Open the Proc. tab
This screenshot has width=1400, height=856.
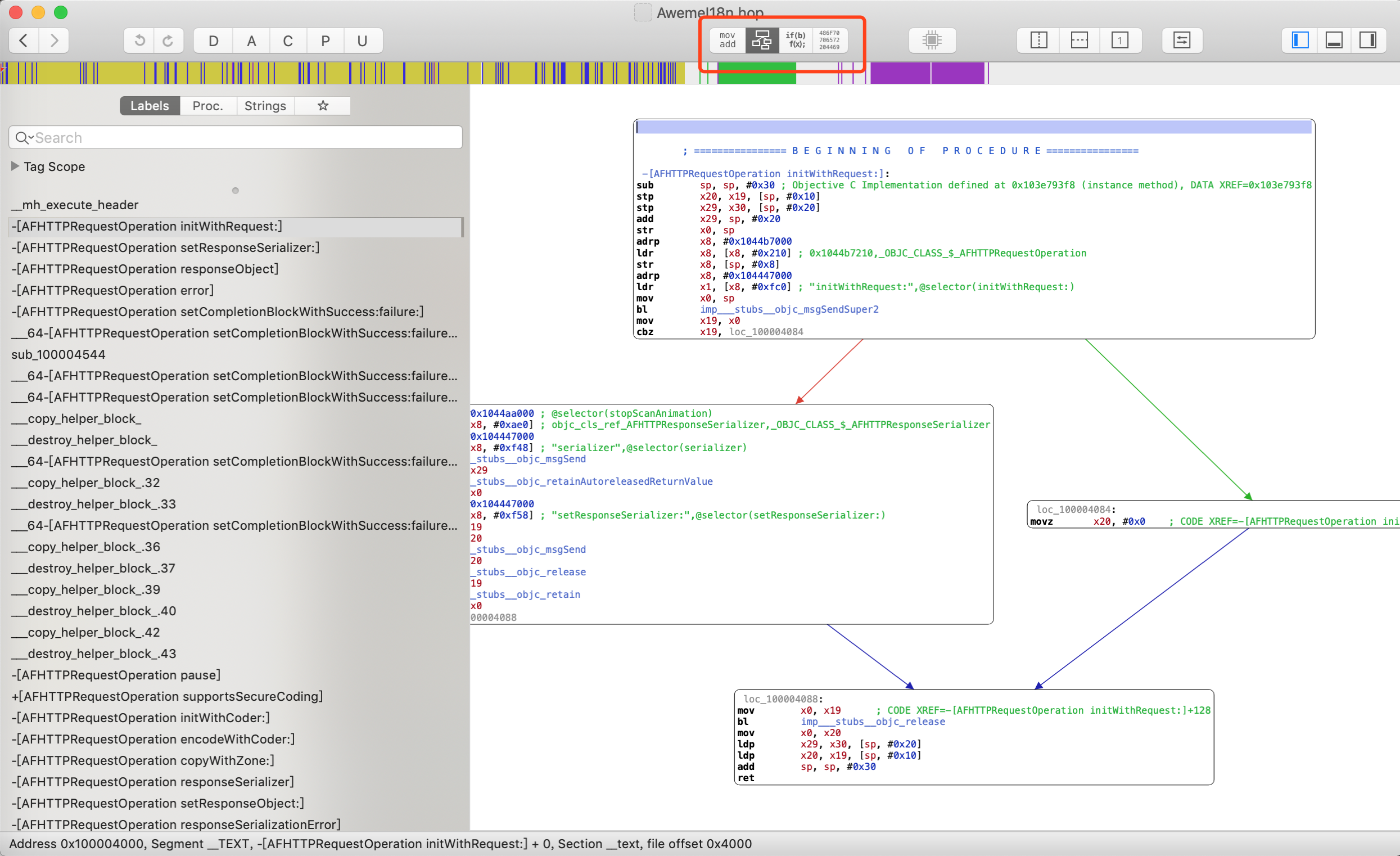pyautogui.click(x=207, y=106)
